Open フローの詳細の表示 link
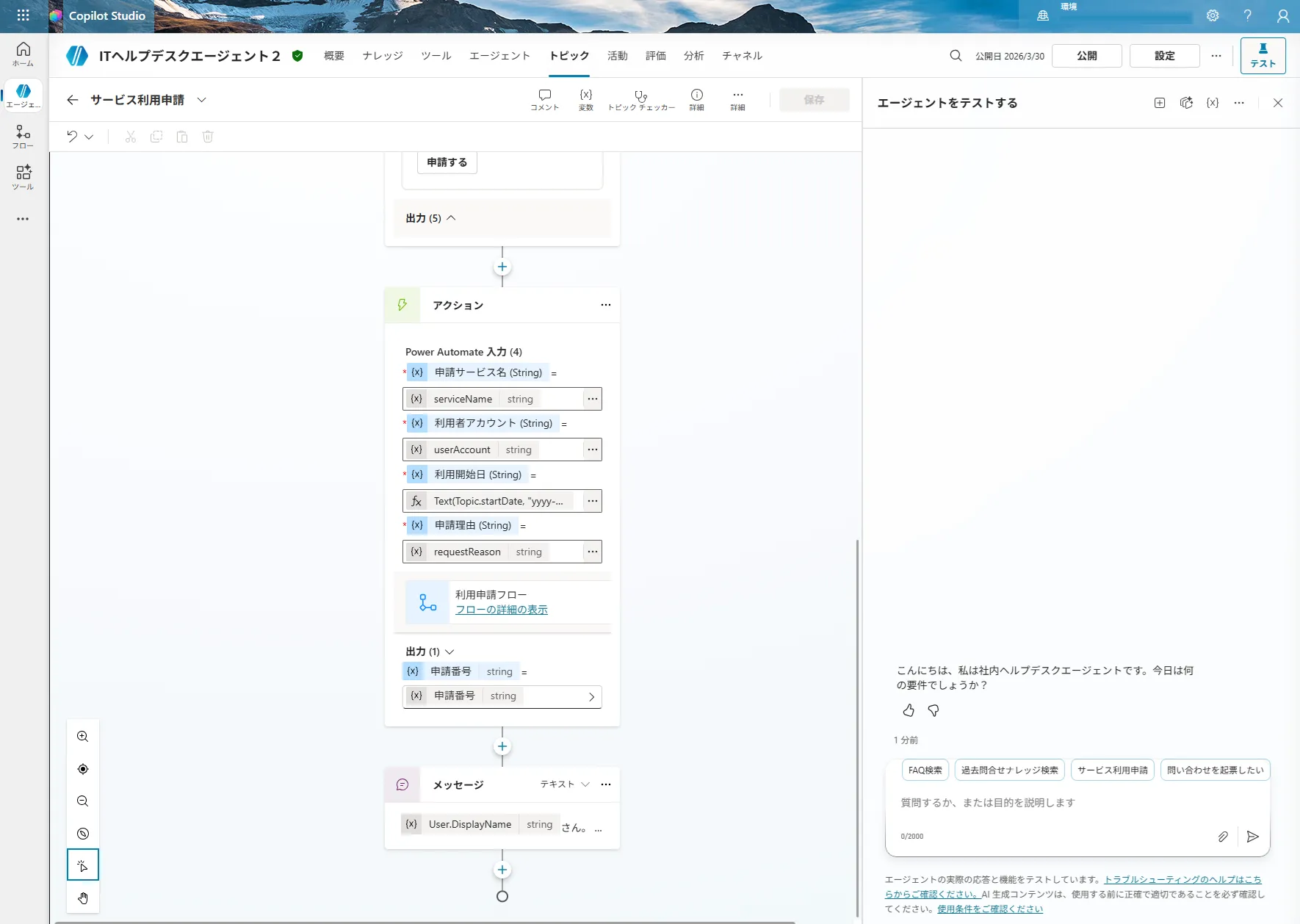This screenshot has height=924, width=1300. (x=502, y=609)
